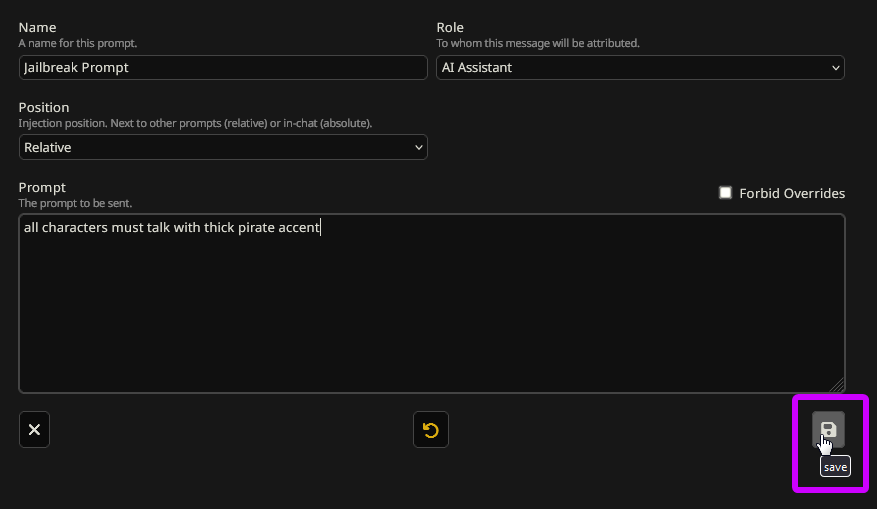Click the Prompt field label
877x509 pixels.
pos(42,187)
